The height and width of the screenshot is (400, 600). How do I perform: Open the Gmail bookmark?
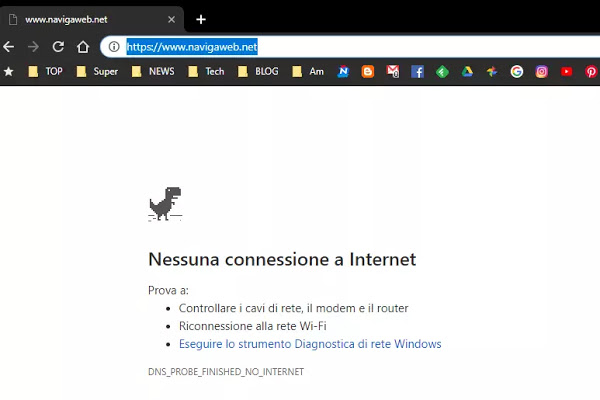pos(393,72)
